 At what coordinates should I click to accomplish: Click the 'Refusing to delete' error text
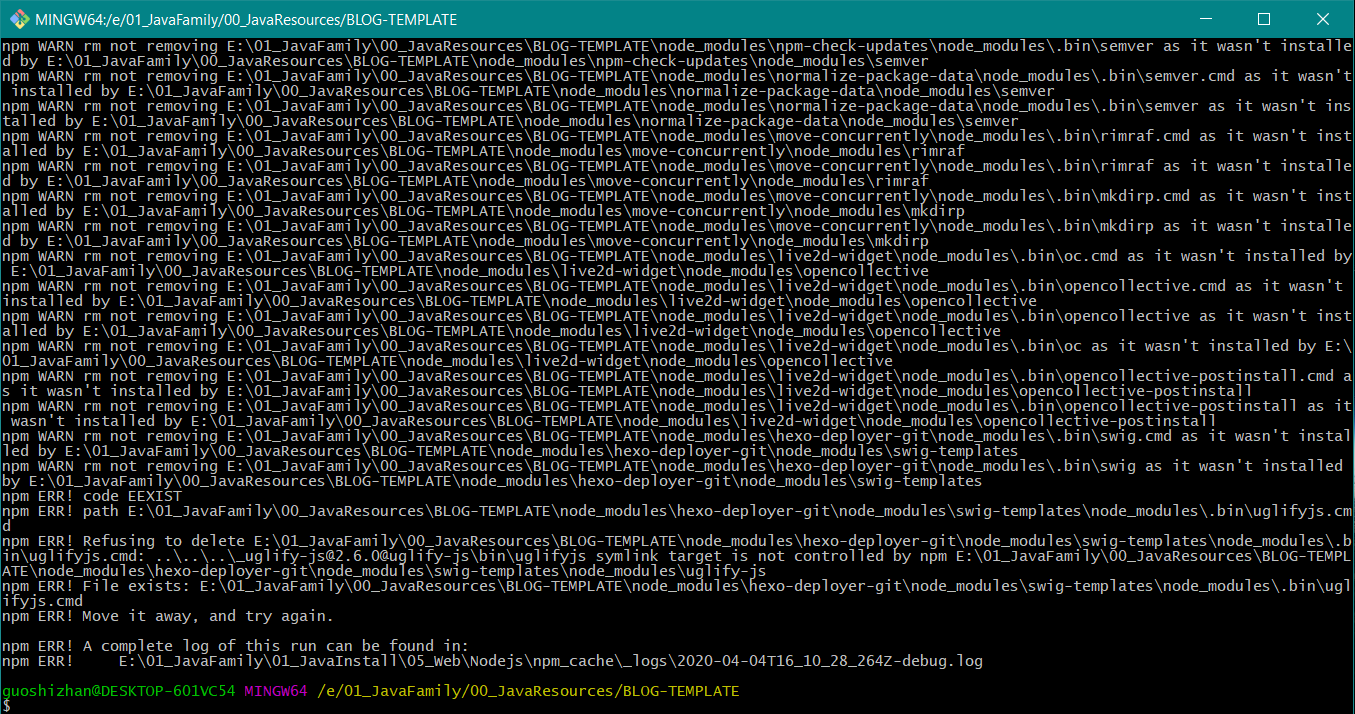(x=150, y=541)
